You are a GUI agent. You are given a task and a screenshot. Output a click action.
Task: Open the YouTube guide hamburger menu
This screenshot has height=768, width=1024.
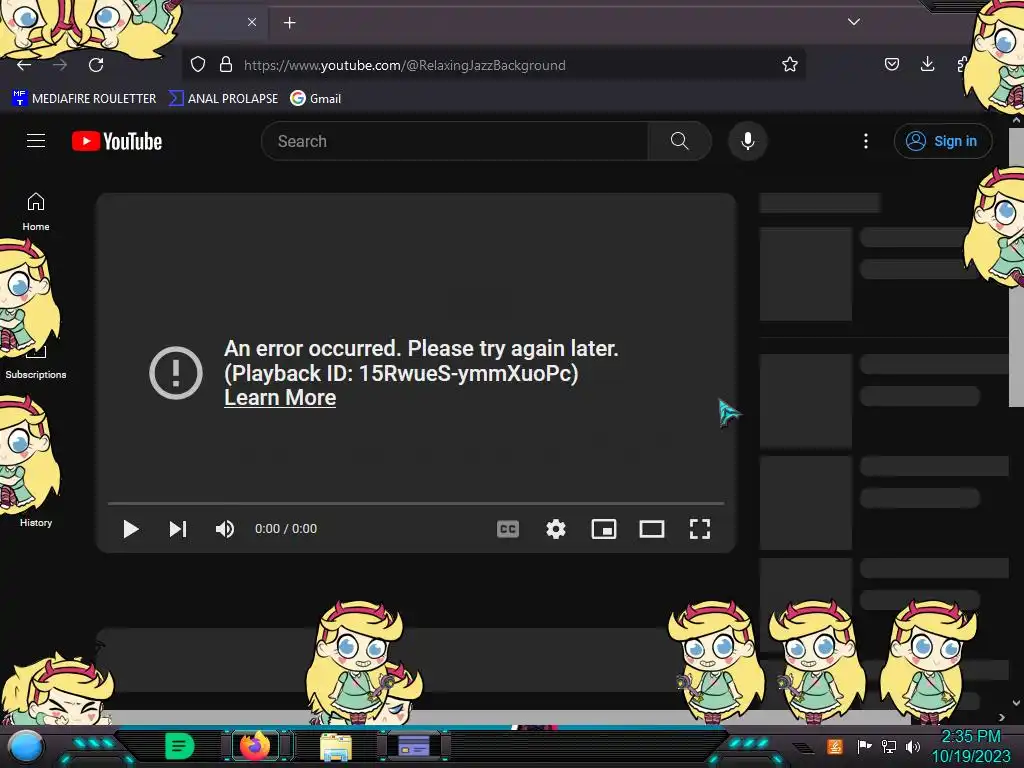36,140
